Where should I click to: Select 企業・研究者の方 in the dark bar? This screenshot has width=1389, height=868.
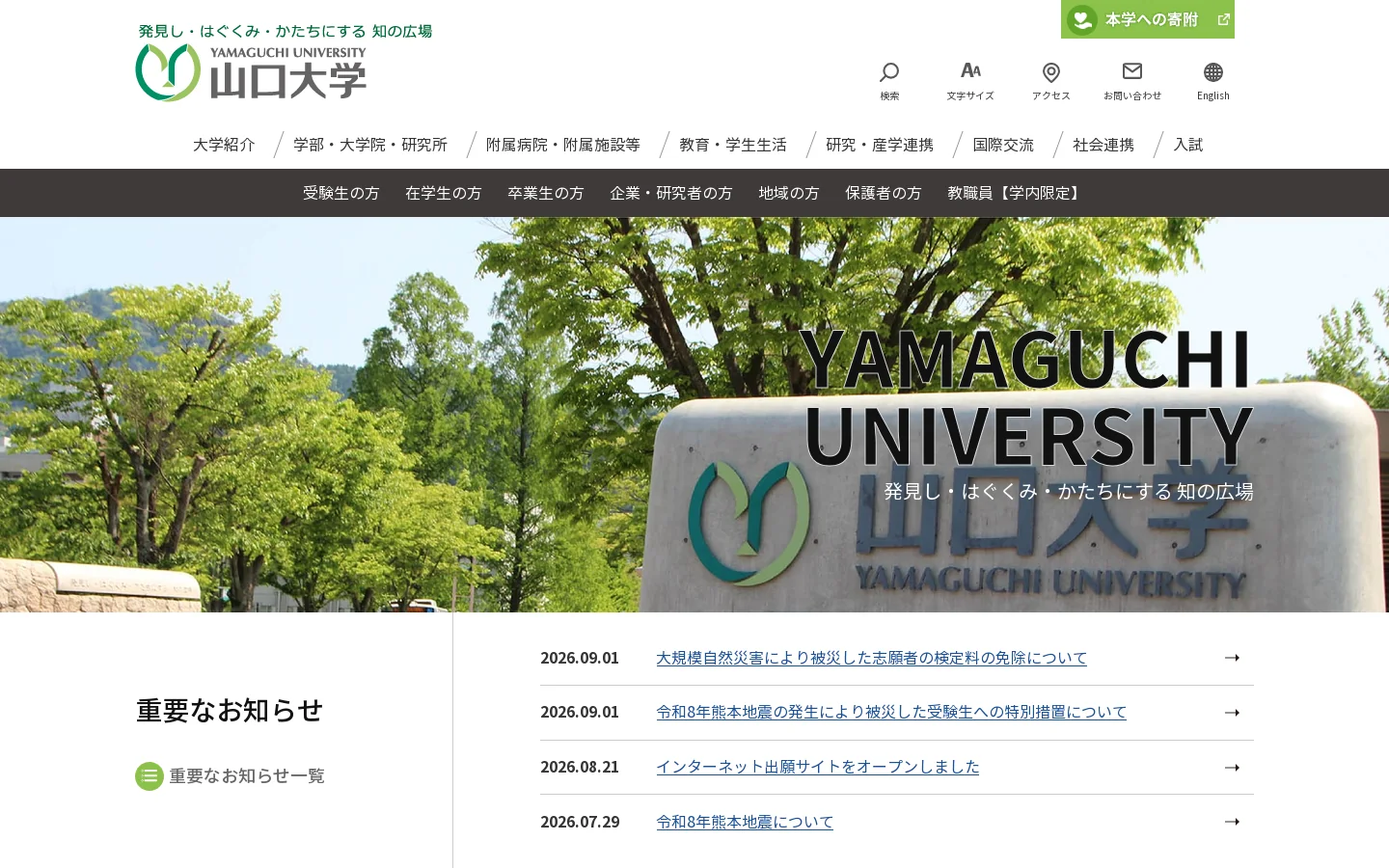click(x=671, y=193)
